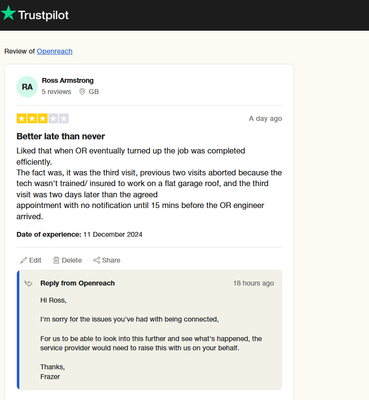Image resolution: width=369 pixels, height=400 pixels.
Task: Select the 'Reply from Openreach' heading
Action: pos(78,283)
